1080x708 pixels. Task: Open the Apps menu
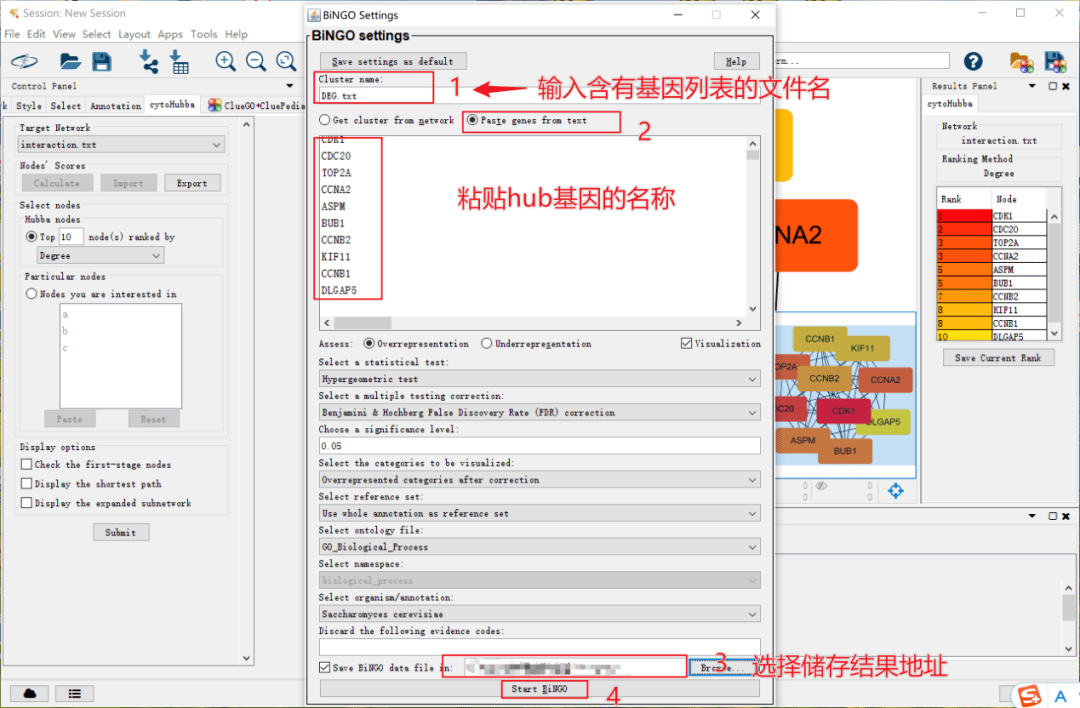coord(170,34)
